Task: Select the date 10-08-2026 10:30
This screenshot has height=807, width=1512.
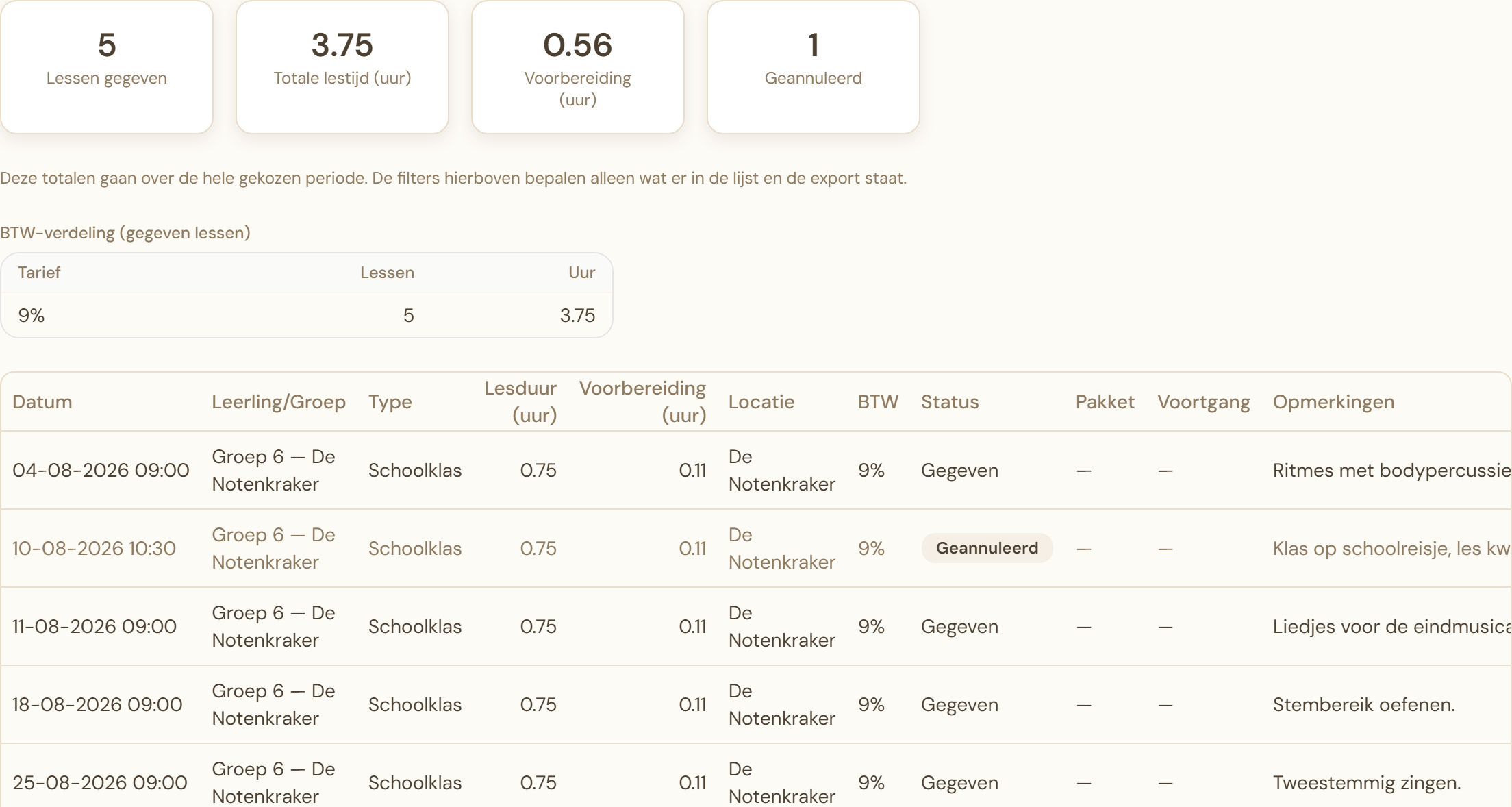Action: 94,549
